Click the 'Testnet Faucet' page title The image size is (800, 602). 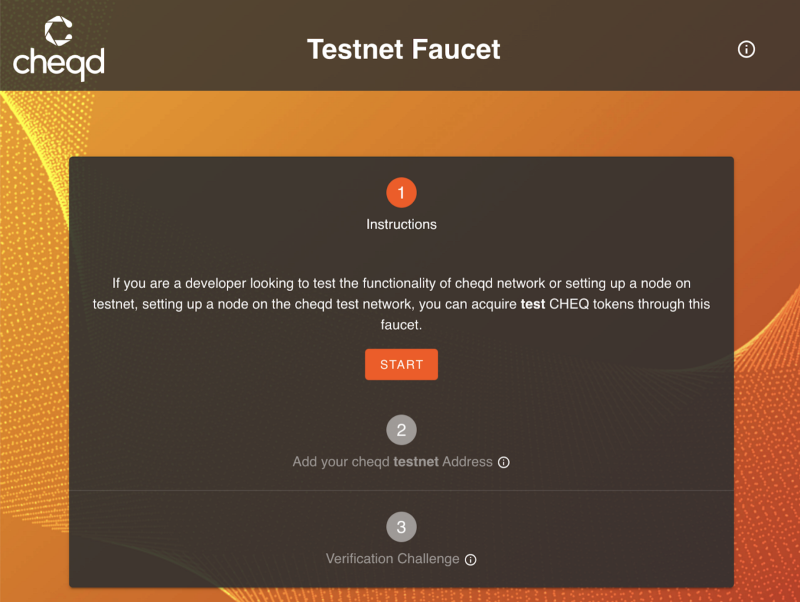point(403,49)
